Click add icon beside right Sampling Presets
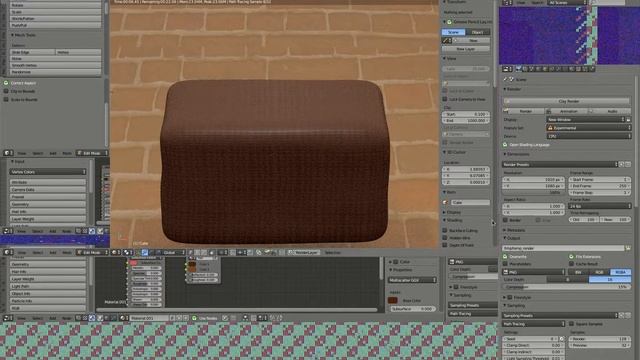Viewport: 640px width, 360px height. (x=622, y=316)
